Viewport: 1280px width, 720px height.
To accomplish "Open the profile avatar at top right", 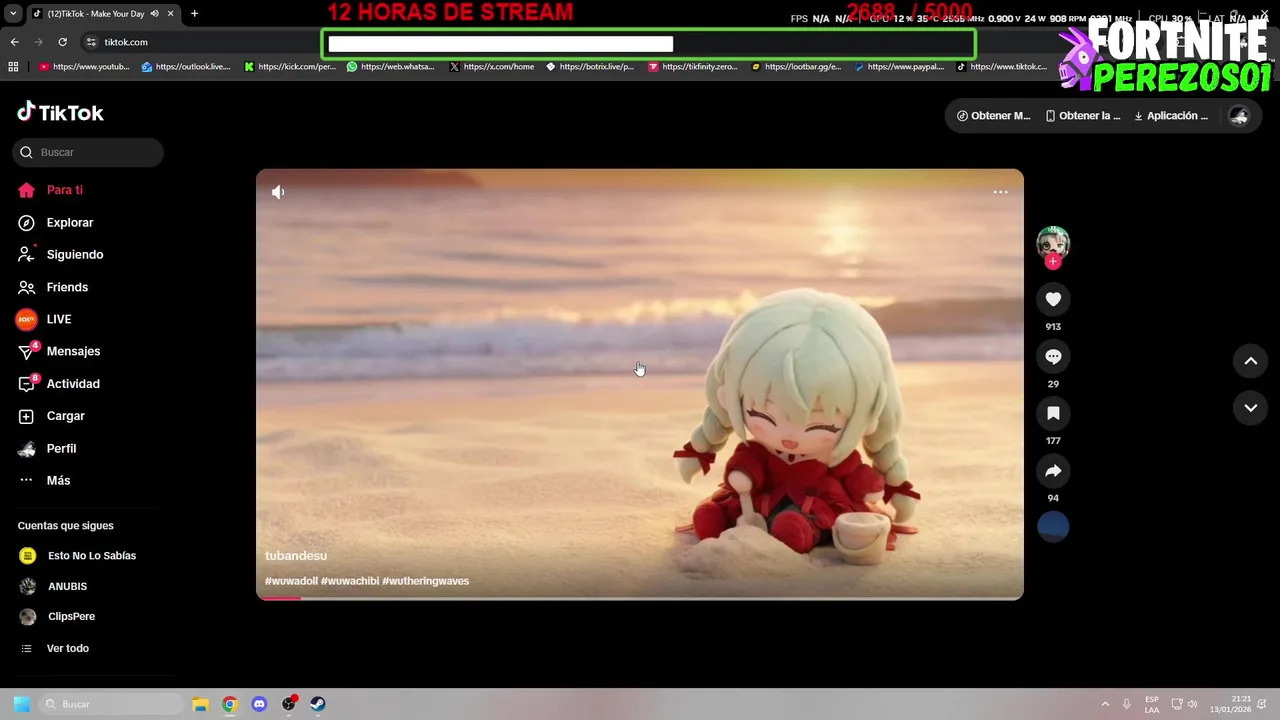I will 1239,116.
